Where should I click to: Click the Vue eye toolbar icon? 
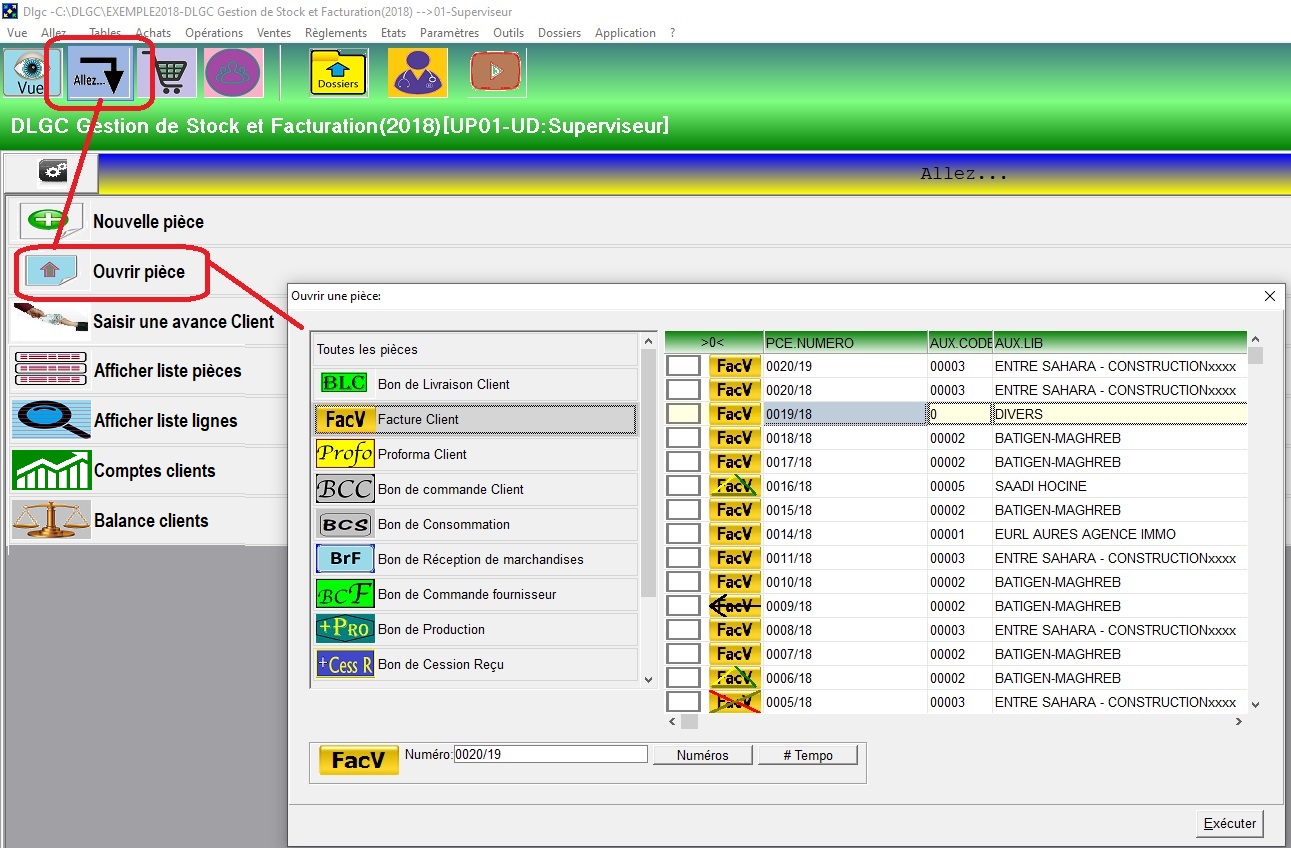(x=31, y=73)
